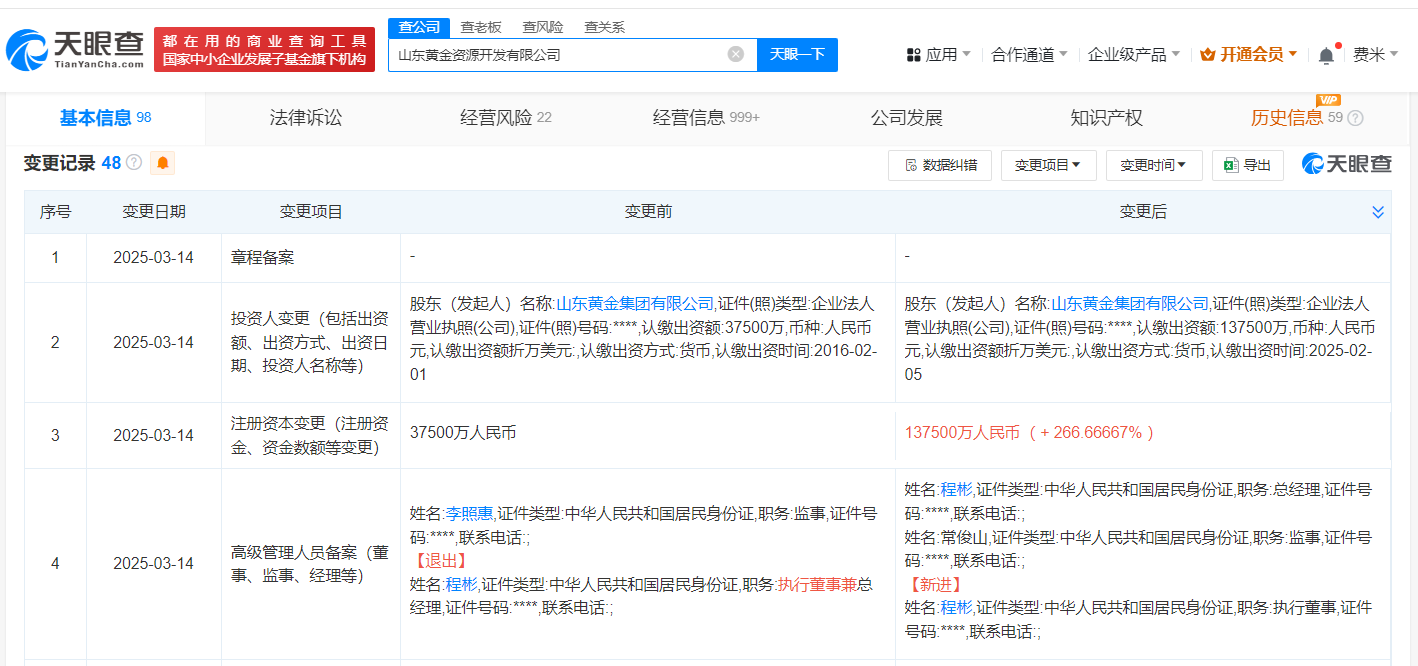Image resolution: width=1418 pixels, height=666 pixels.
Task: Open the 经营风险 tab
Action: coord(506,118)
